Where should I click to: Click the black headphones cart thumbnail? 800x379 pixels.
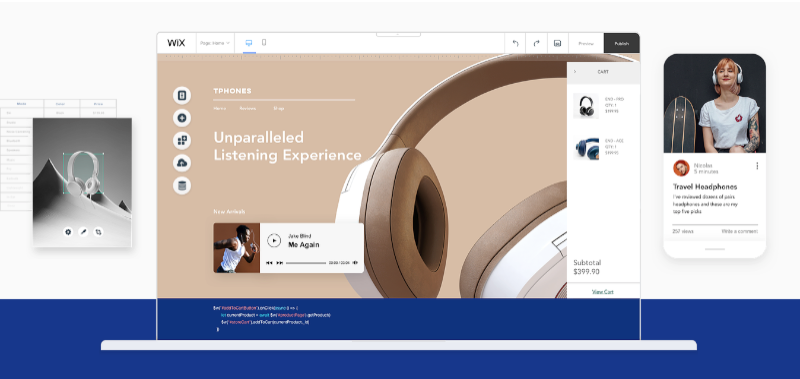pos(586,106)
